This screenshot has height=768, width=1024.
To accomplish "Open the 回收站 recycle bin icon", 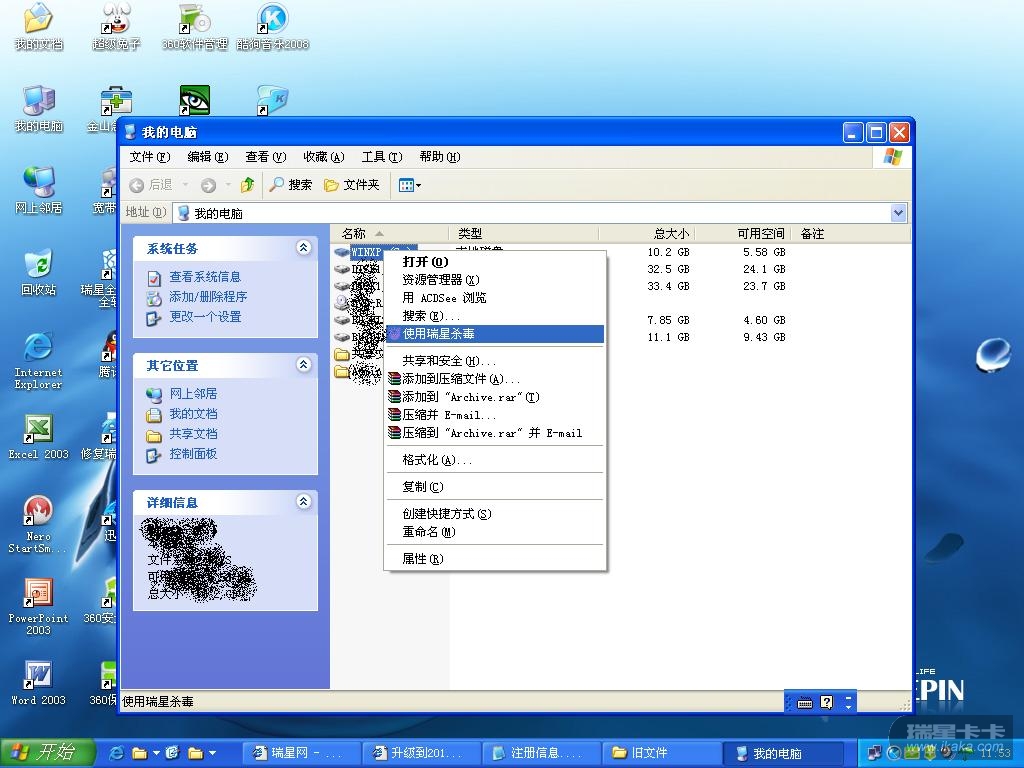I will [x=38, y=268].
